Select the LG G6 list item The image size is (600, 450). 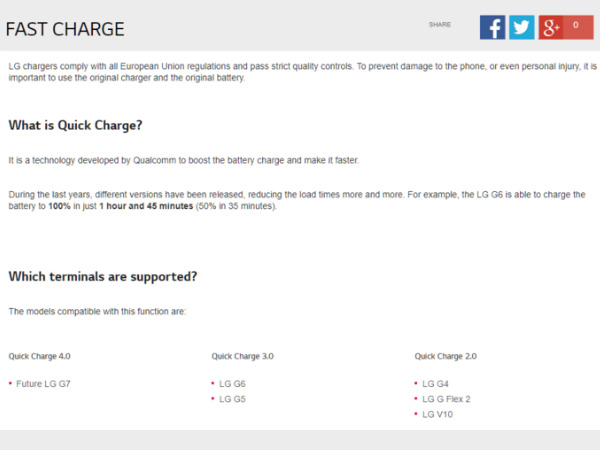click(232, 383)
